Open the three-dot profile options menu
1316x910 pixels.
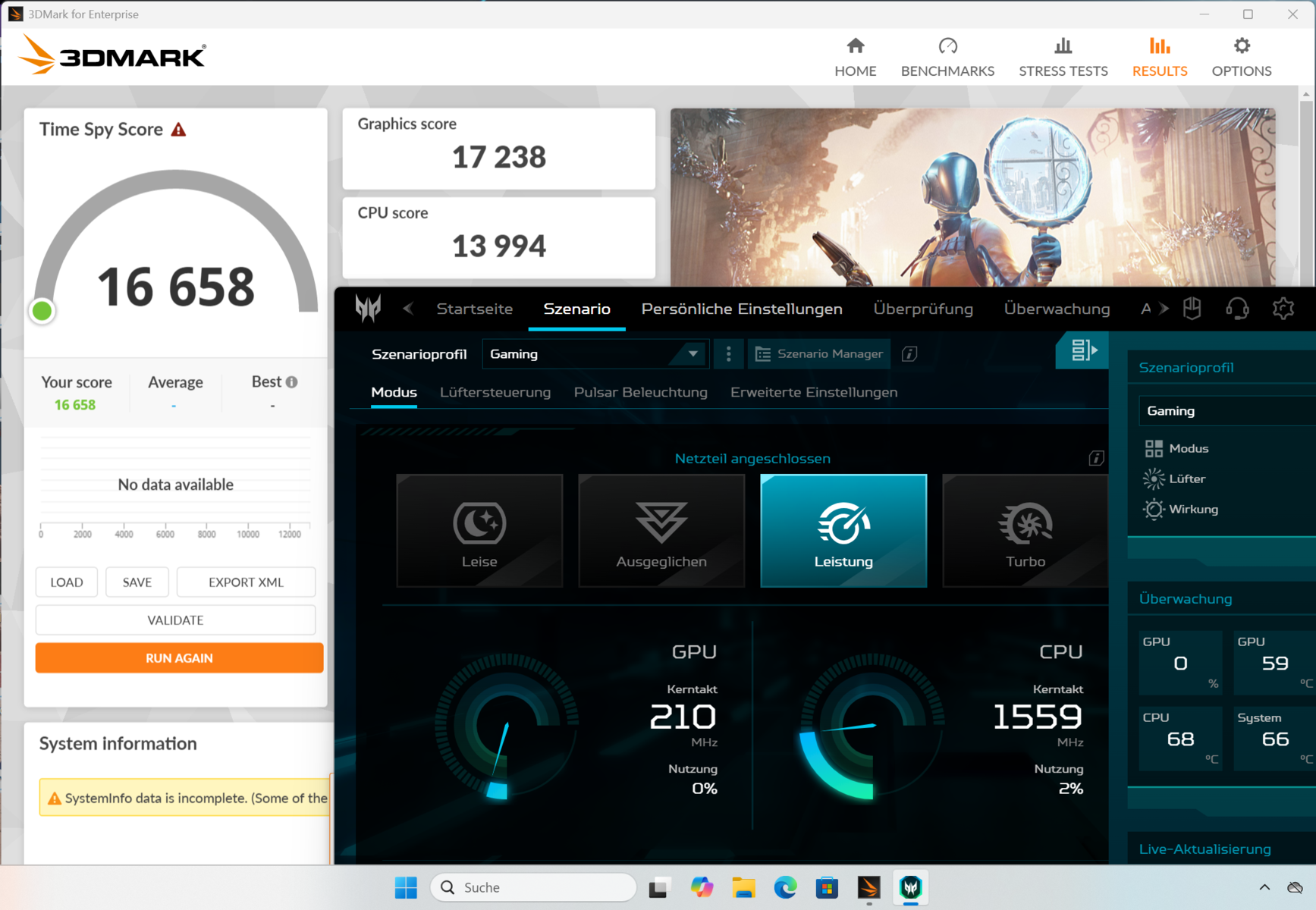[728, 354]
